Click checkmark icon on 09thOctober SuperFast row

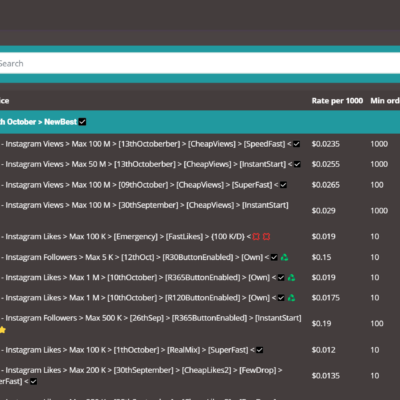(x=283, y=185)
